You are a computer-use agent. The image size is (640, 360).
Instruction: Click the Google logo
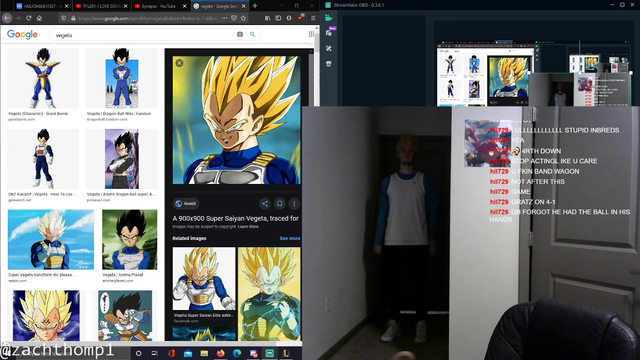pyautogui.click(x=22, y=35)
